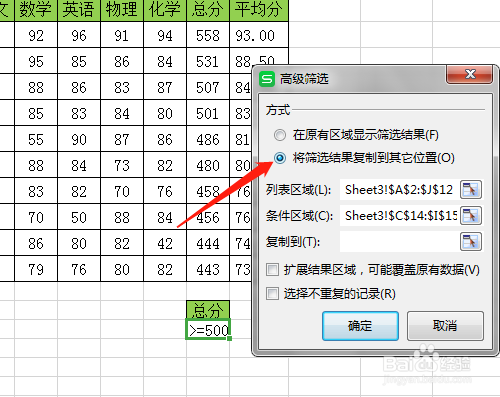Select 在原有区域显示筛选结果 radio option
The height and width of the screenshot is (397, 500).
click(x=280, y=135)
